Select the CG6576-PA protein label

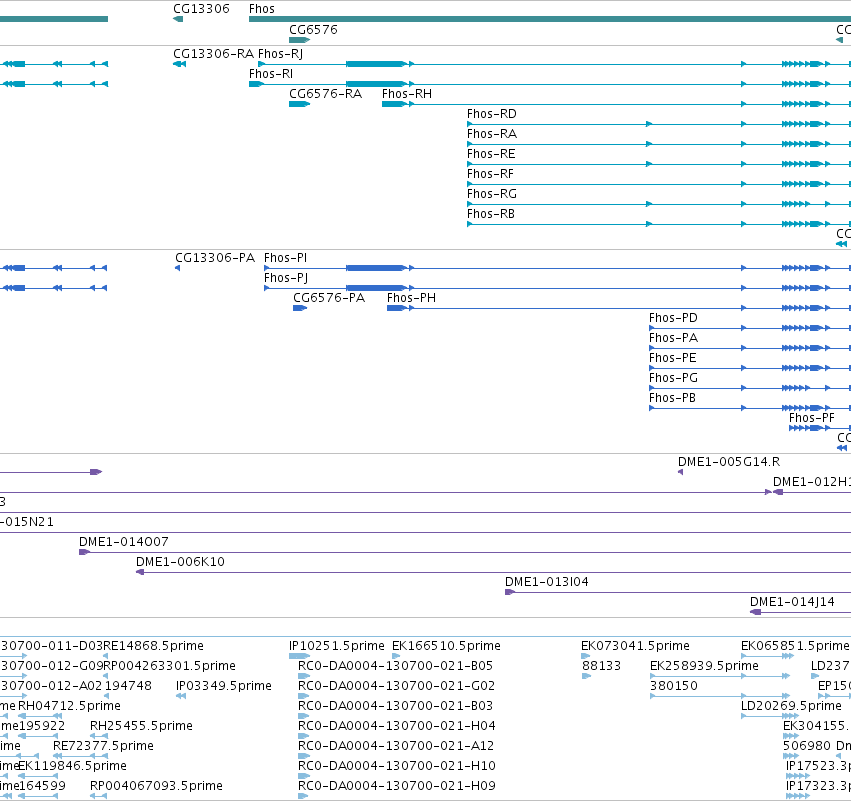[x=329, y=298]
